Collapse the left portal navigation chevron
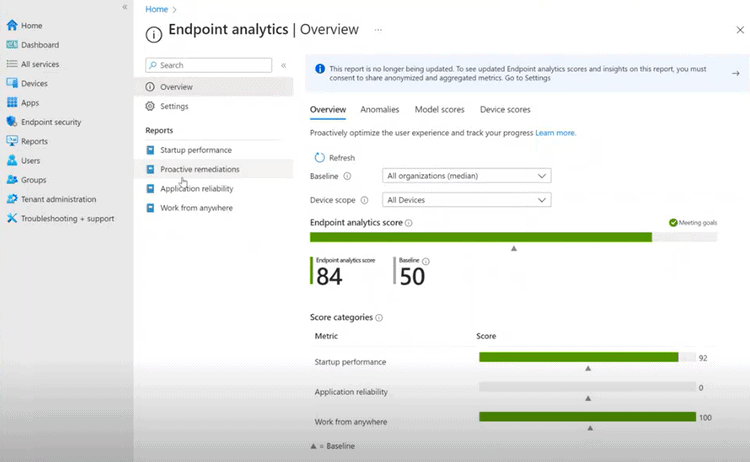750x462 pixels. [x=125, y=7]
